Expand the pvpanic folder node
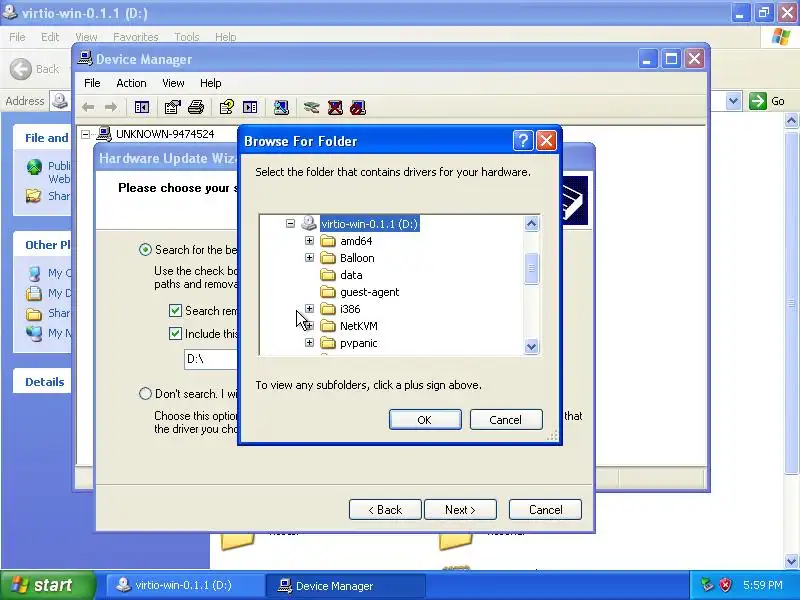This screenshot has height=600, width=800. [309, 342]
